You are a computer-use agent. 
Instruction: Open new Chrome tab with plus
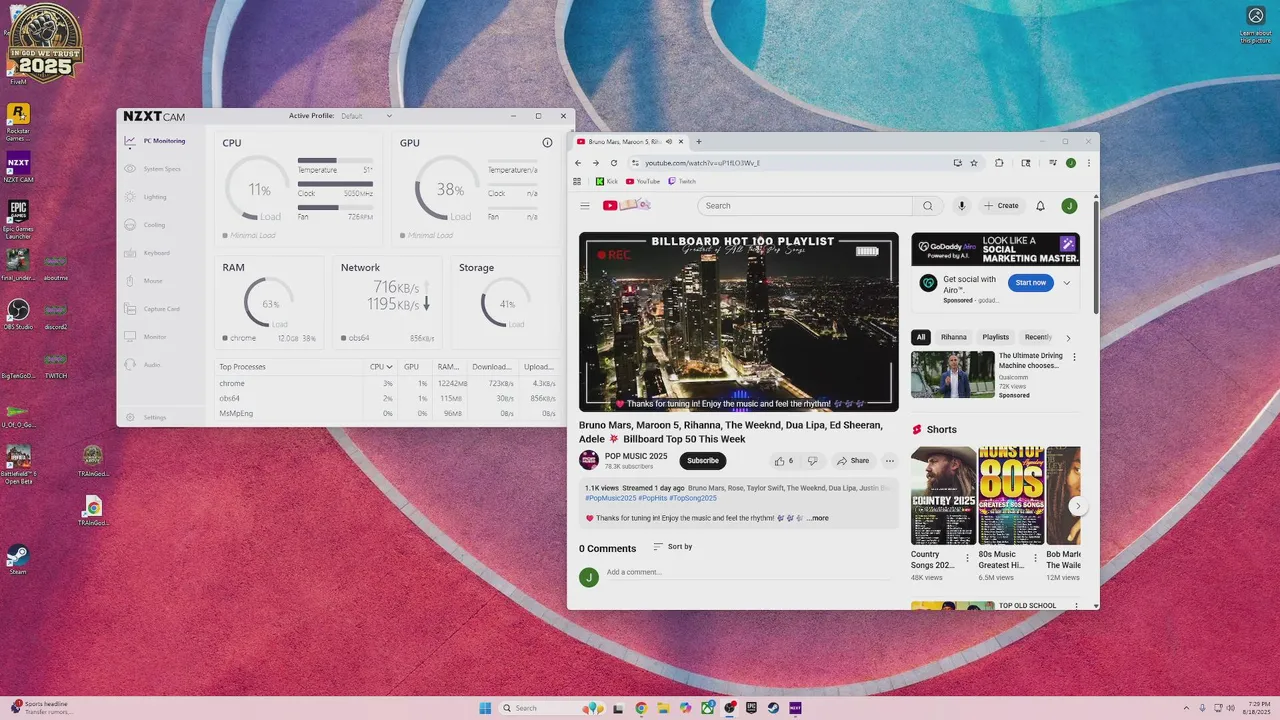click(x=698, y=142)
